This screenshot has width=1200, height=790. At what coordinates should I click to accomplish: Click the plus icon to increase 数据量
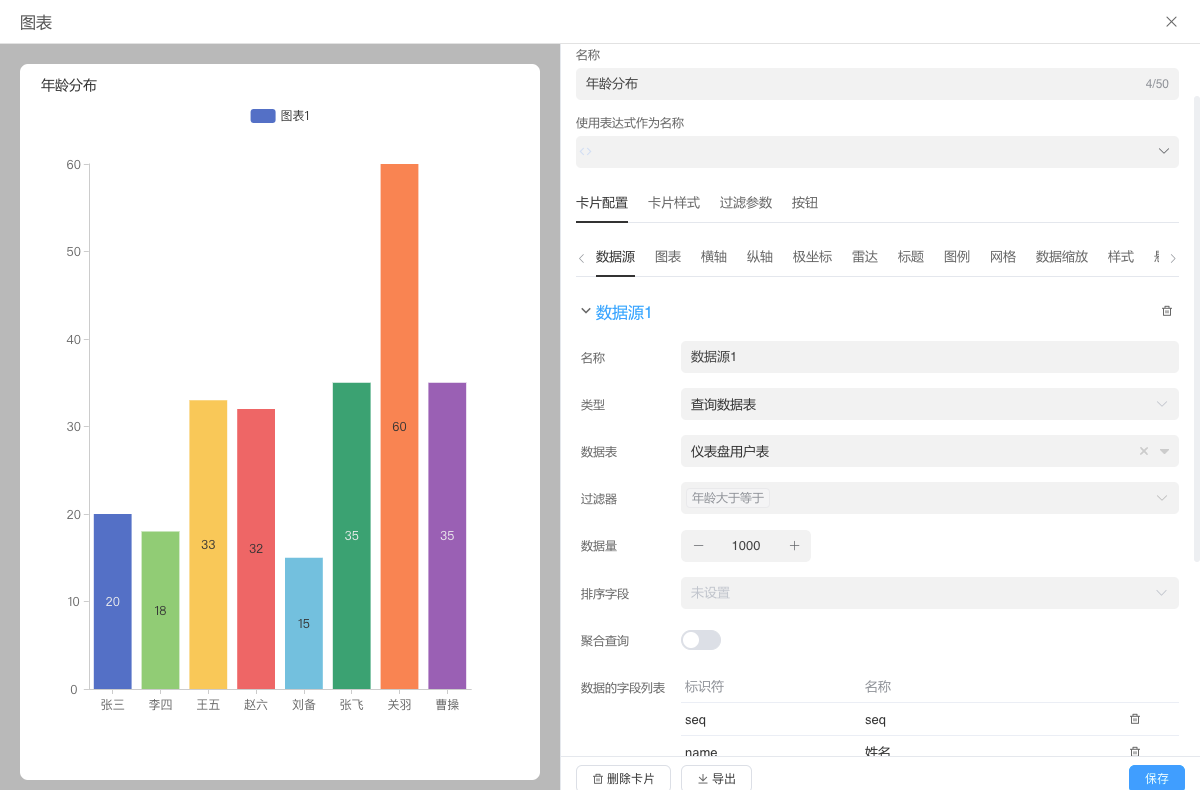(793, 546)
